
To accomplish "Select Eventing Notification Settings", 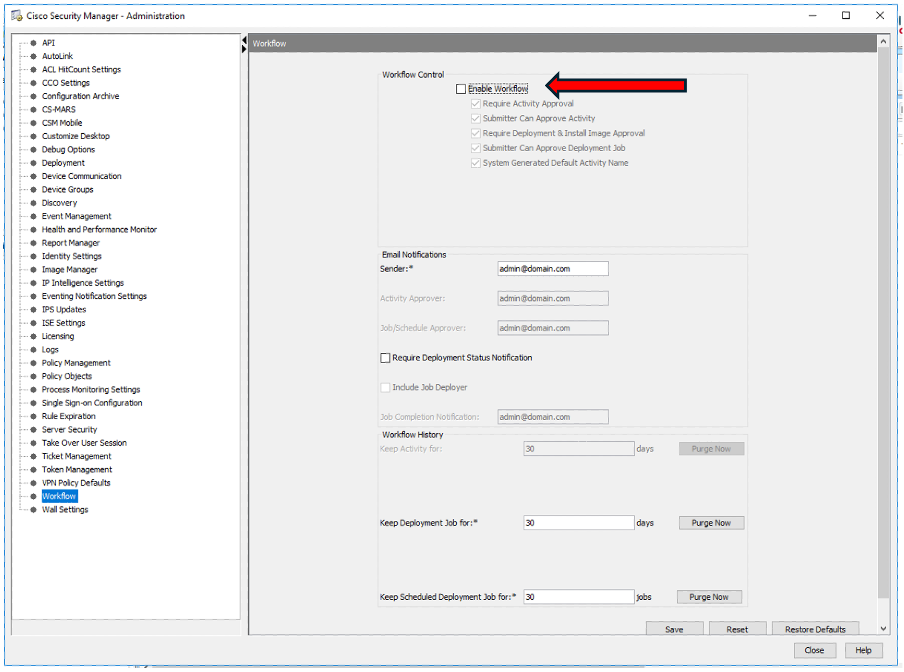I will point(95,296).
